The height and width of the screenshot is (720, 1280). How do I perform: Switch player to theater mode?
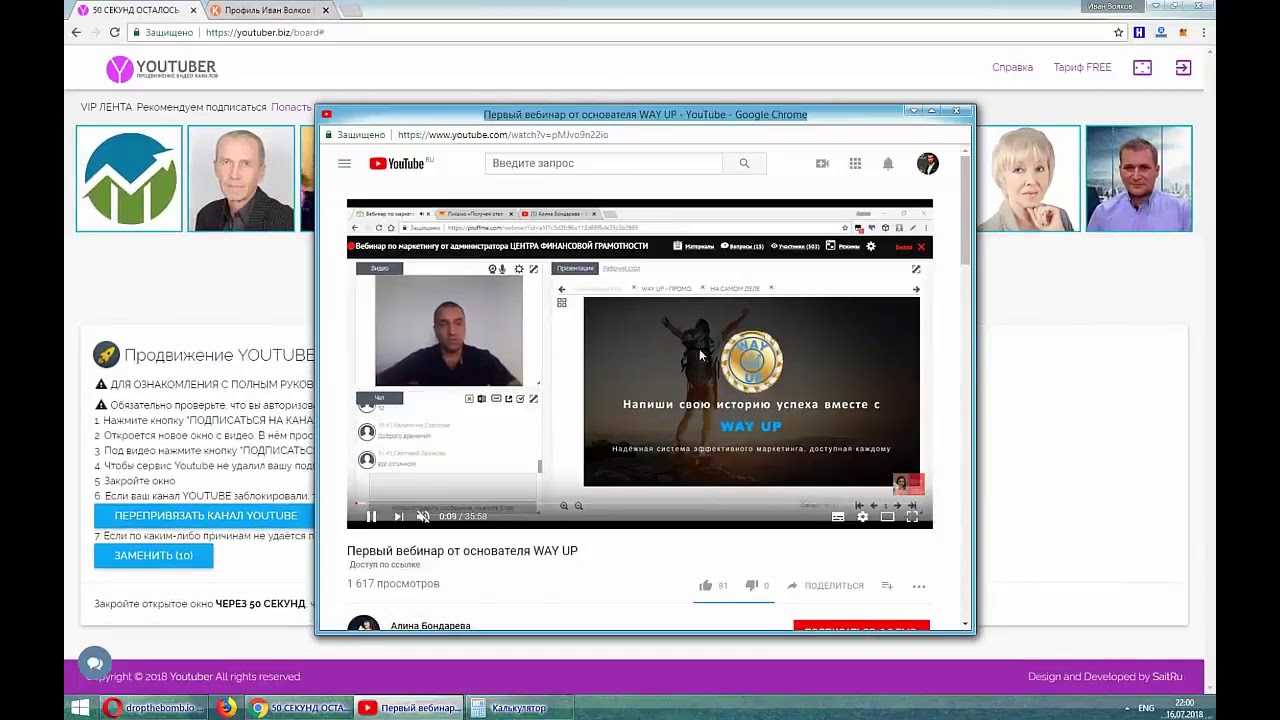coord(887,517)
